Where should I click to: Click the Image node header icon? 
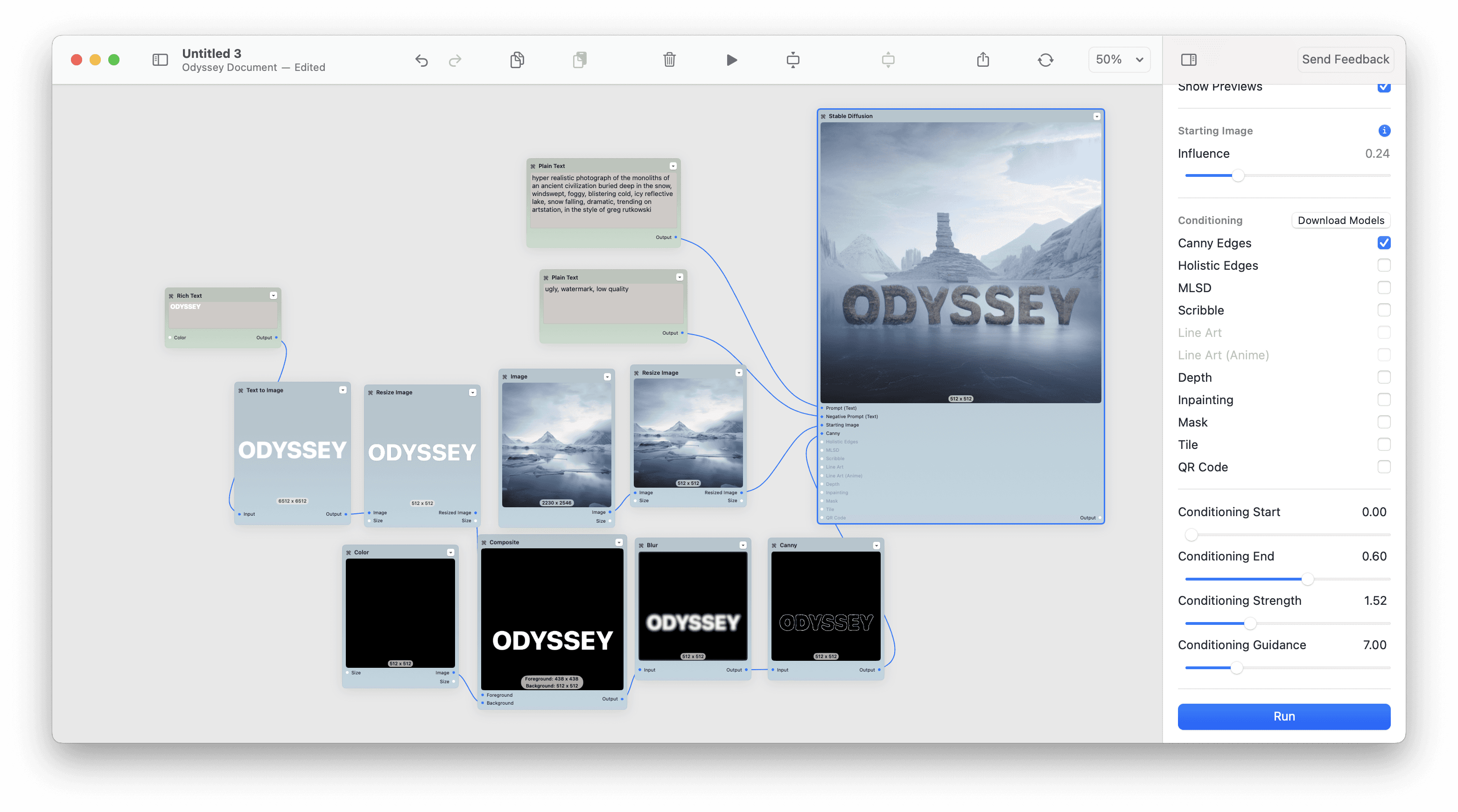pyautogui.click(x=505, y=376)
